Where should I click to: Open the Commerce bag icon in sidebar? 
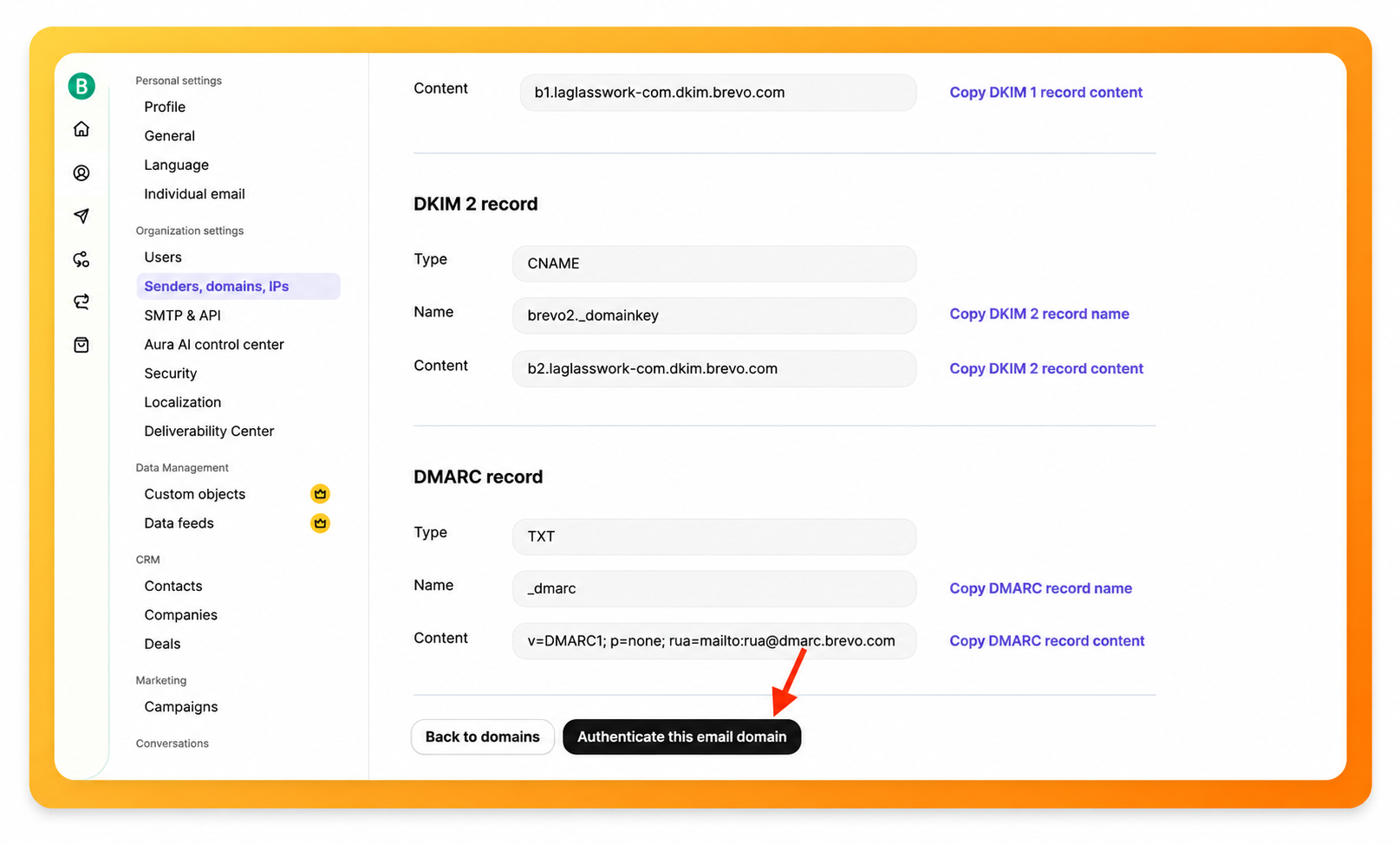[x=81, y=345]
